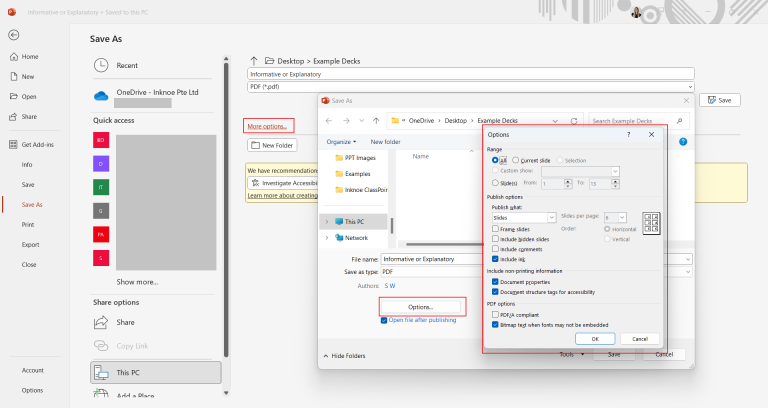Viewport: 768px width, 408px height.
Task: Click the Share icon under Share options
Action: (101, 322)
